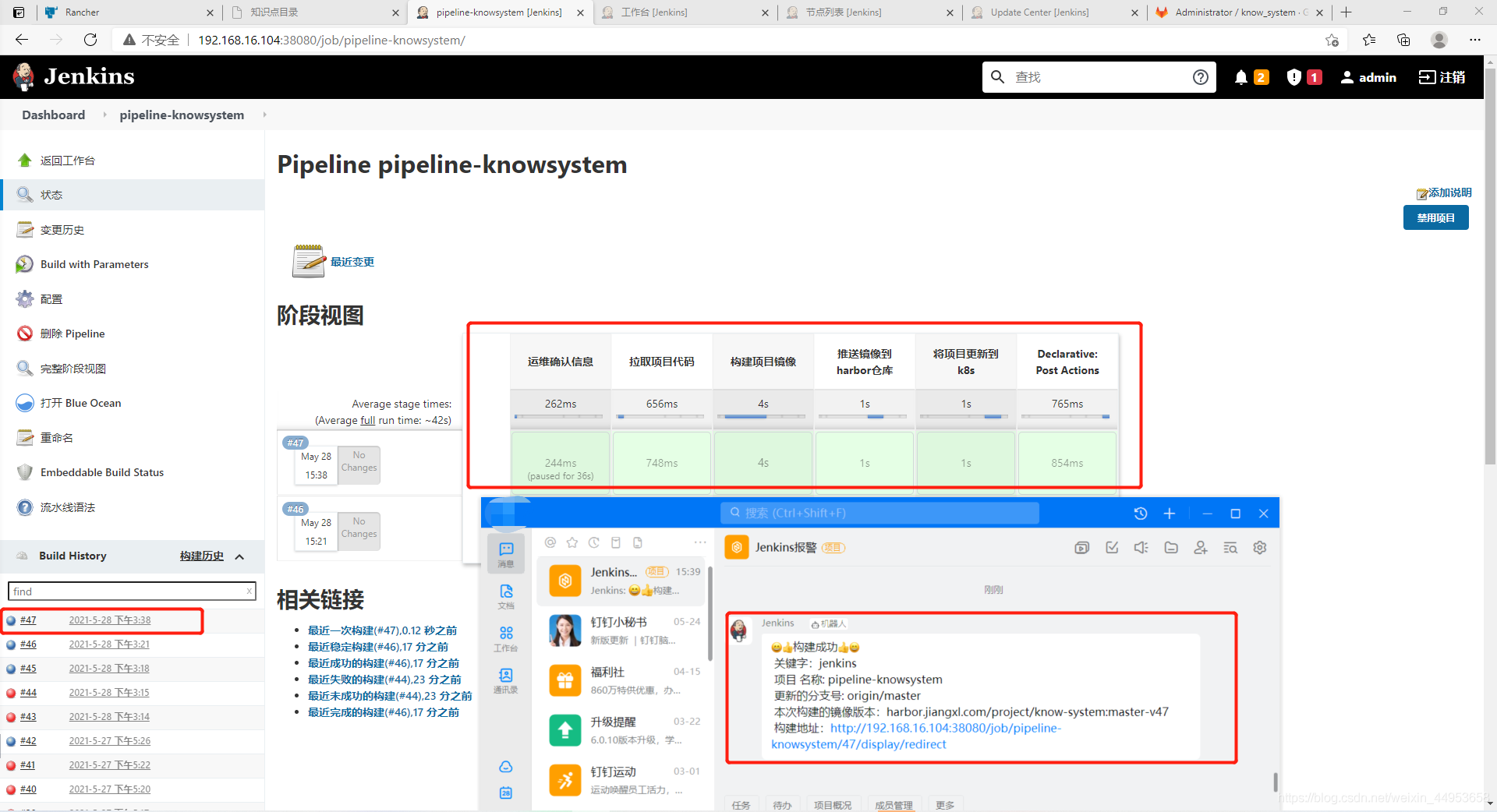Open the build address link in message

(916, 736)
